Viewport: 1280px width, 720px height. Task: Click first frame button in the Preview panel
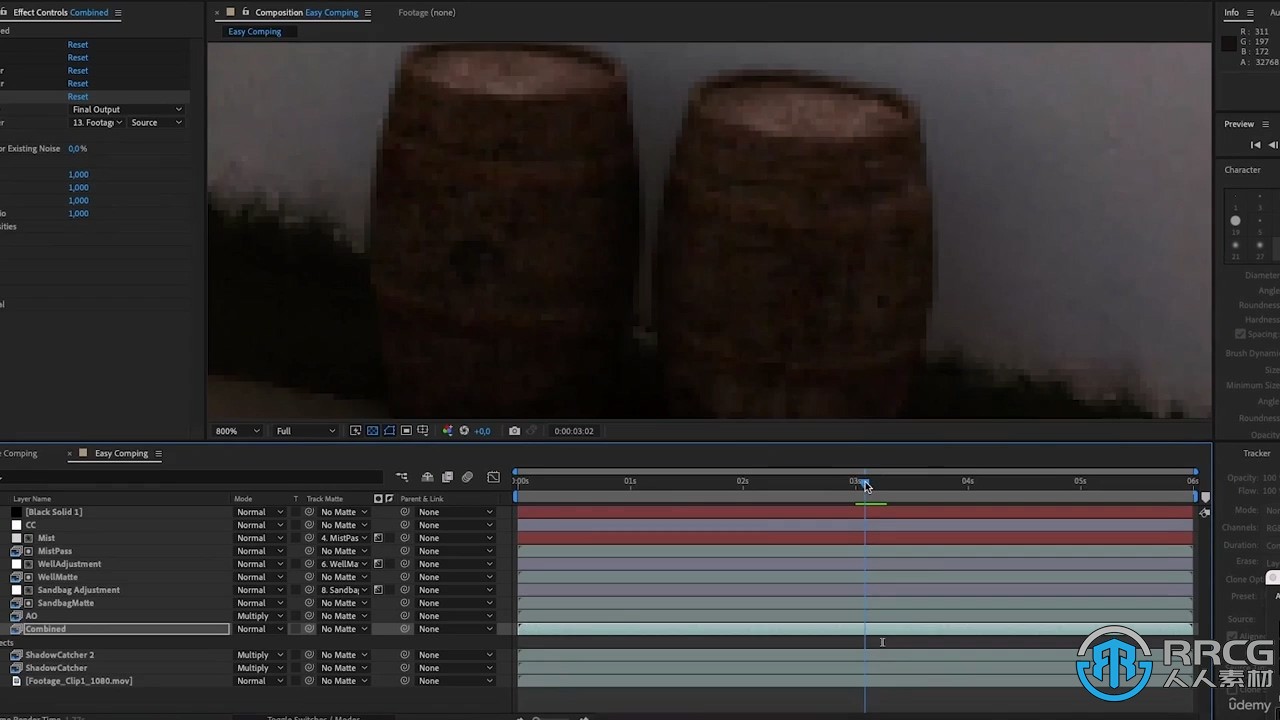click(1256, 145)
